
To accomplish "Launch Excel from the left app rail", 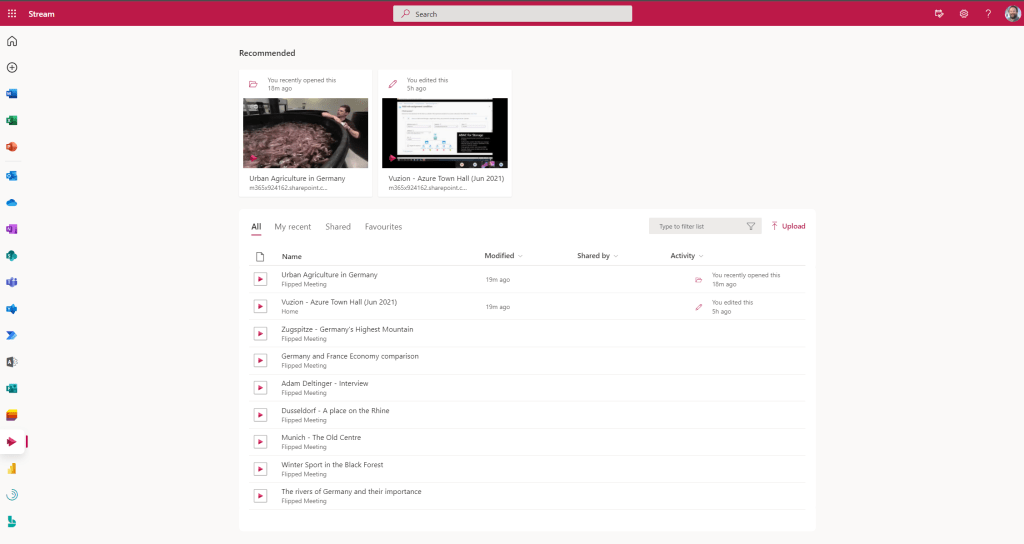I will coord(12,121).
